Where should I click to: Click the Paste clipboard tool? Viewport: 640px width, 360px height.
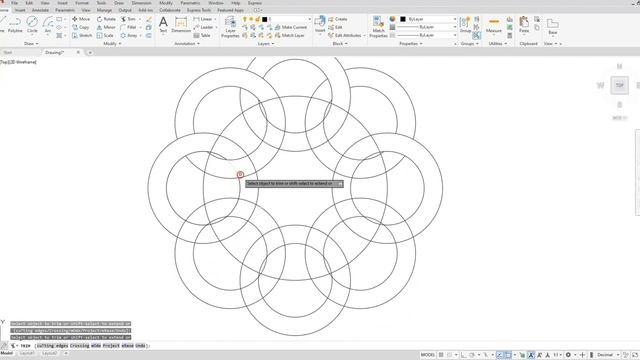click(x=524, y=24)
